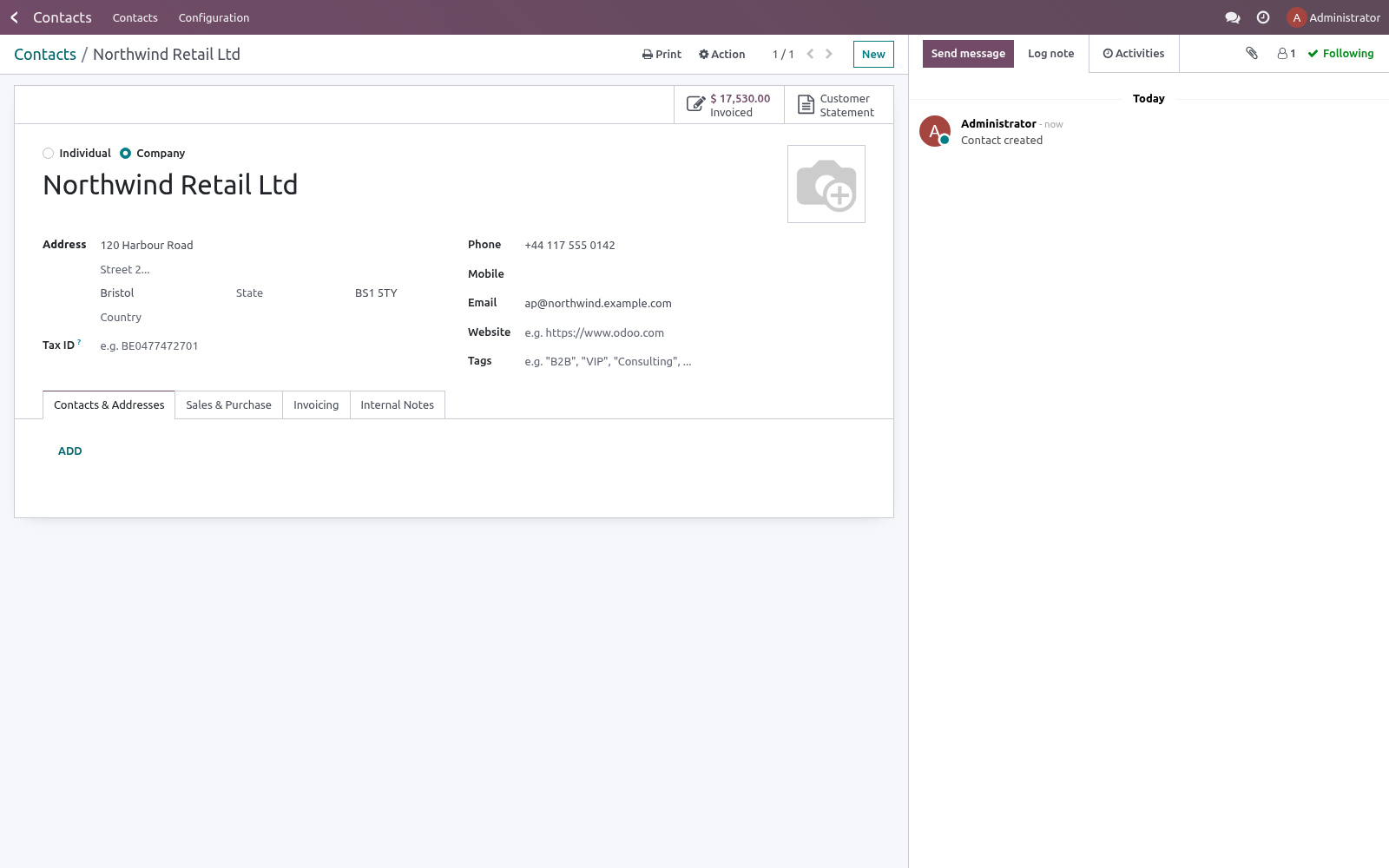
Task: Go to previous record arrow
Action: (810, 54)
